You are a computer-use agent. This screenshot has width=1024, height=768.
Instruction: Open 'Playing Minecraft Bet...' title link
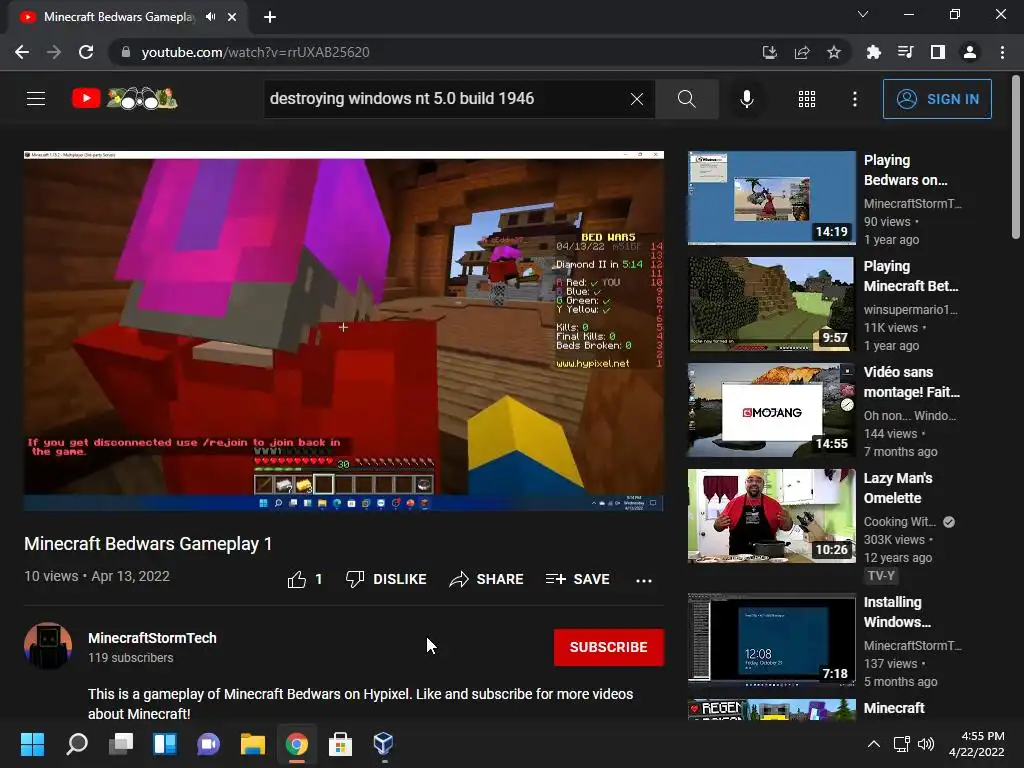tap(911, 276)
